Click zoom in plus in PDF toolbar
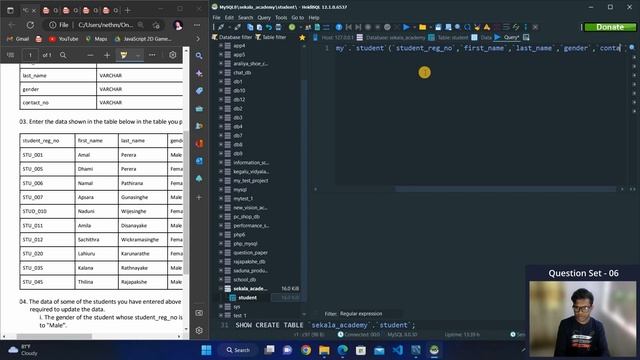This screenshot has height=360, width=640. tap(107, 55)
